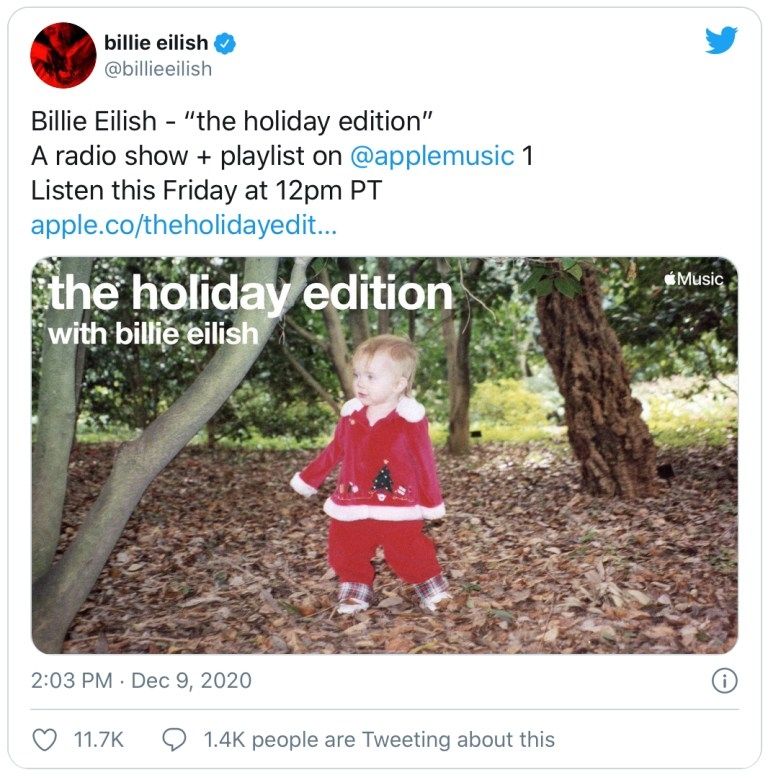The image size is (768, 780).
Task: Click the blue verified badge
Action: 225,44
